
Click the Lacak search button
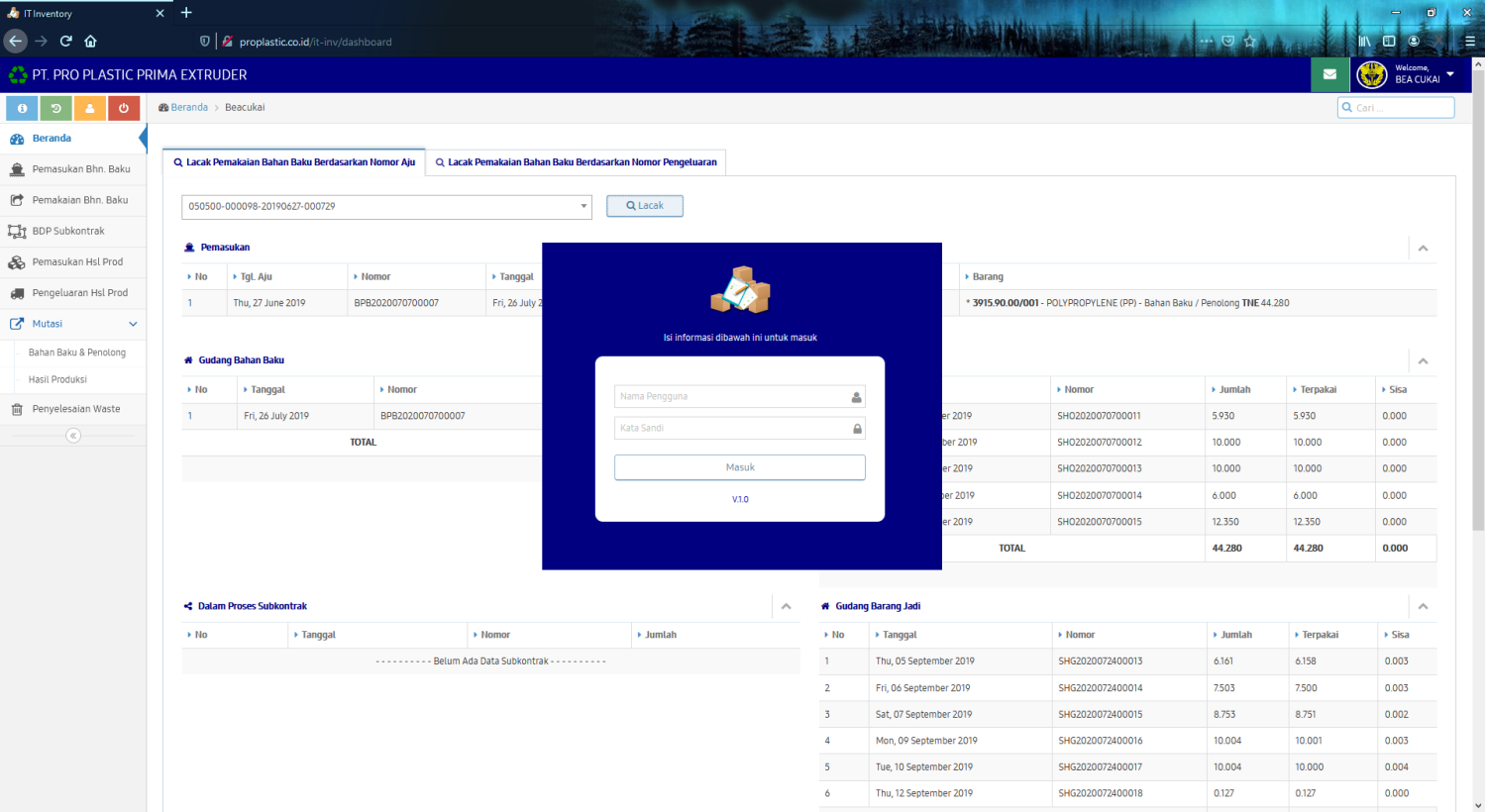click(645, 206)
